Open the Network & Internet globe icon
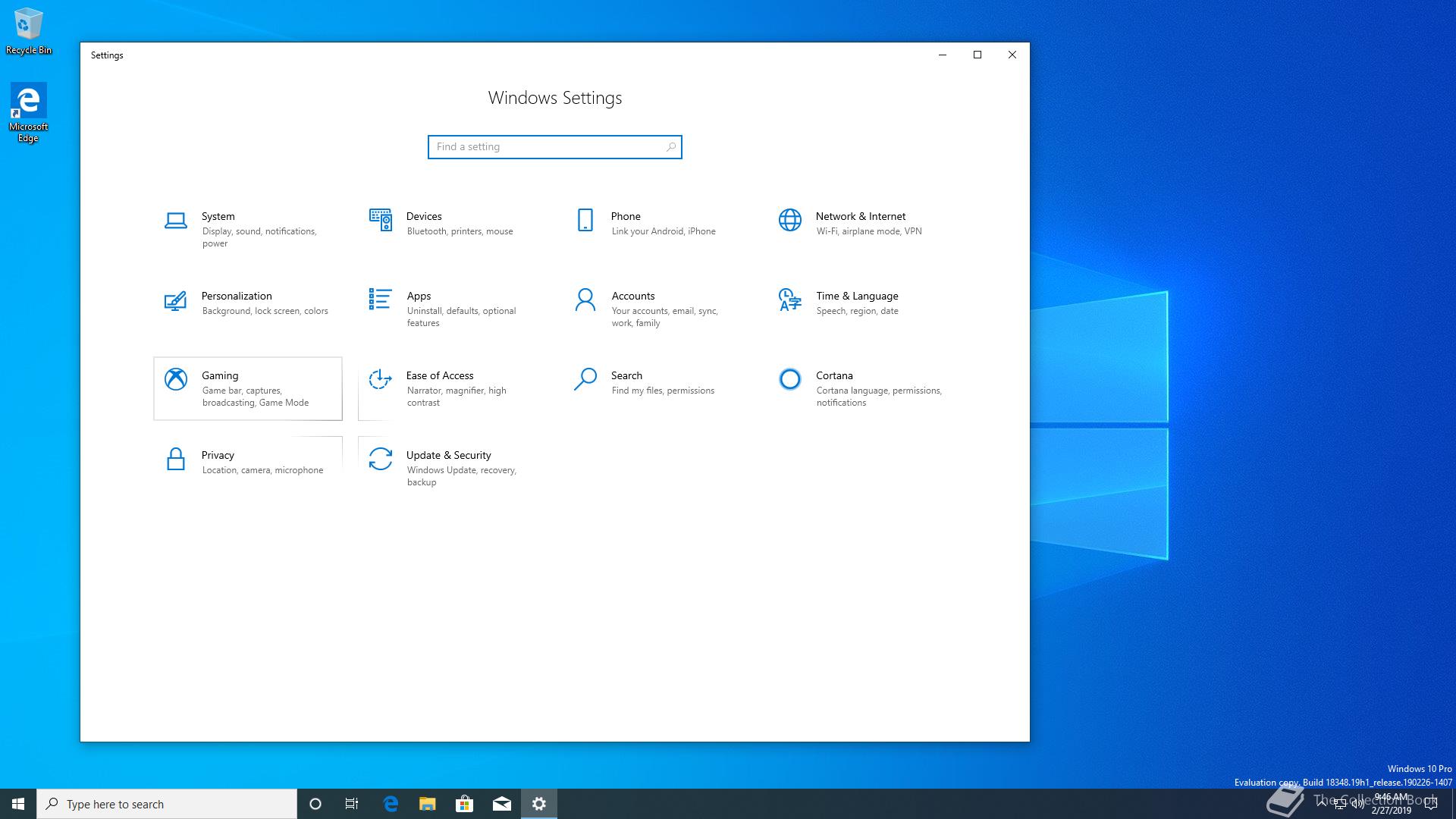The image size is (1456, 819). (x=789, y=220)
